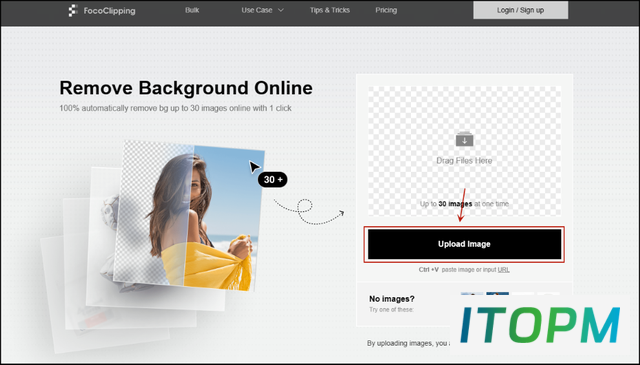This screenshot has height=365, width=640.
Task: Select the first sample image thumbnail
Action: 472,294
